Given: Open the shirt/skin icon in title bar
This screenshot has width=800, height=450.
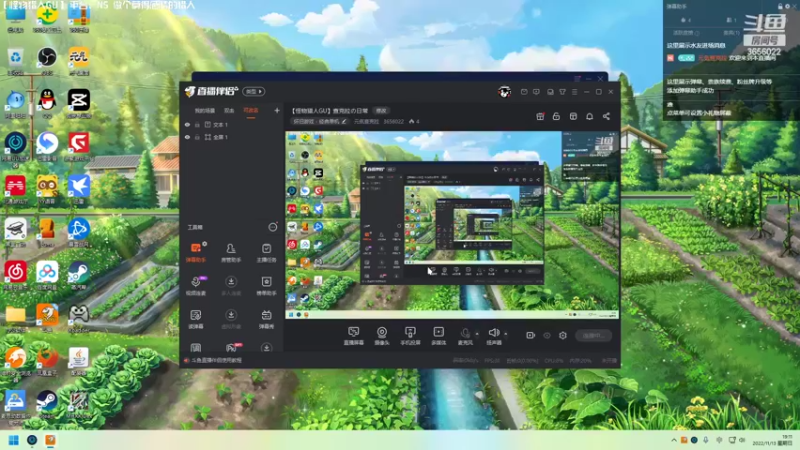Looking at the screenshot, I should pos(562,92).
